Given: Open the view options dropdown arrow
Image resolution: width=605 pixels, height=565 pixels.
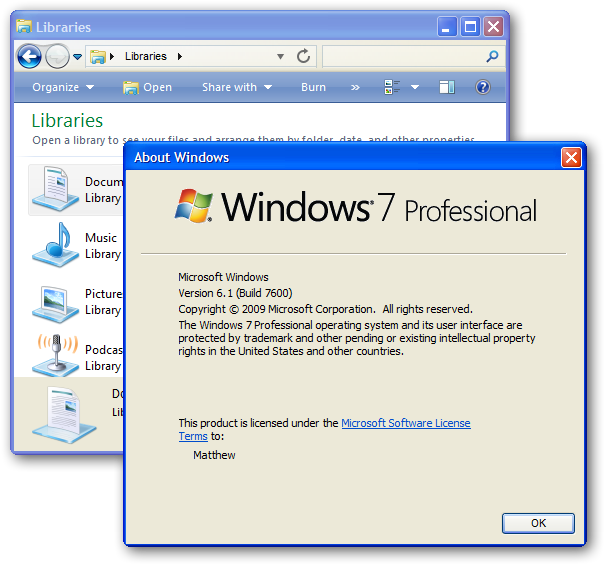Looking at the screenshot, I should click(x=415, y=87).
